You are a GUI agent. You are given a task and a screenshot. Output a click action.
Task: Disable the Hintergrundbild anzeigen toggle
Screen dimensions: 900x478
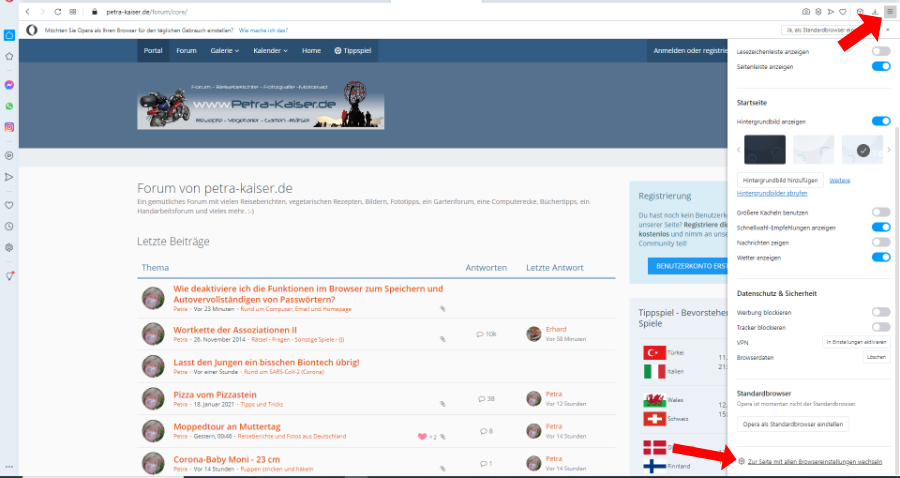point(880,121)
